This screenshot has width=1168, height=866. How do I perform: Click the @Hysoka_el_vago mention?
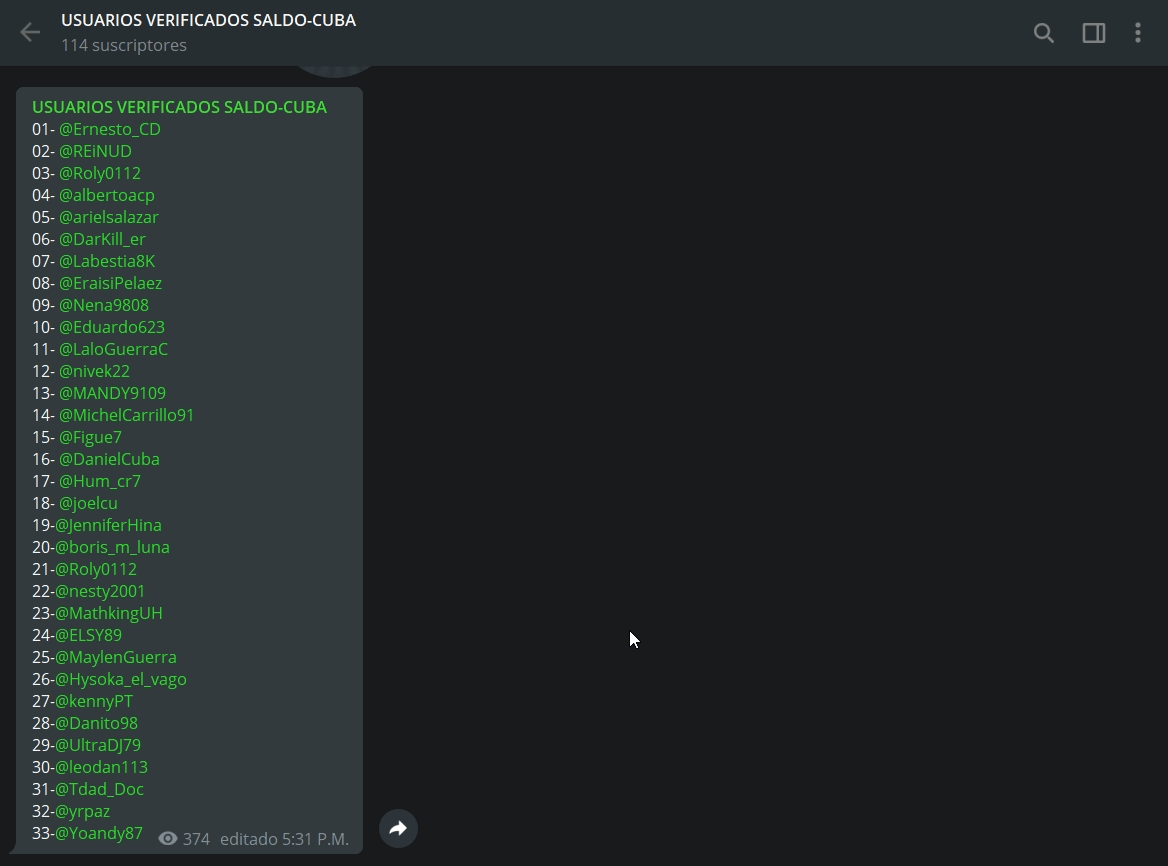pos(121,679)
